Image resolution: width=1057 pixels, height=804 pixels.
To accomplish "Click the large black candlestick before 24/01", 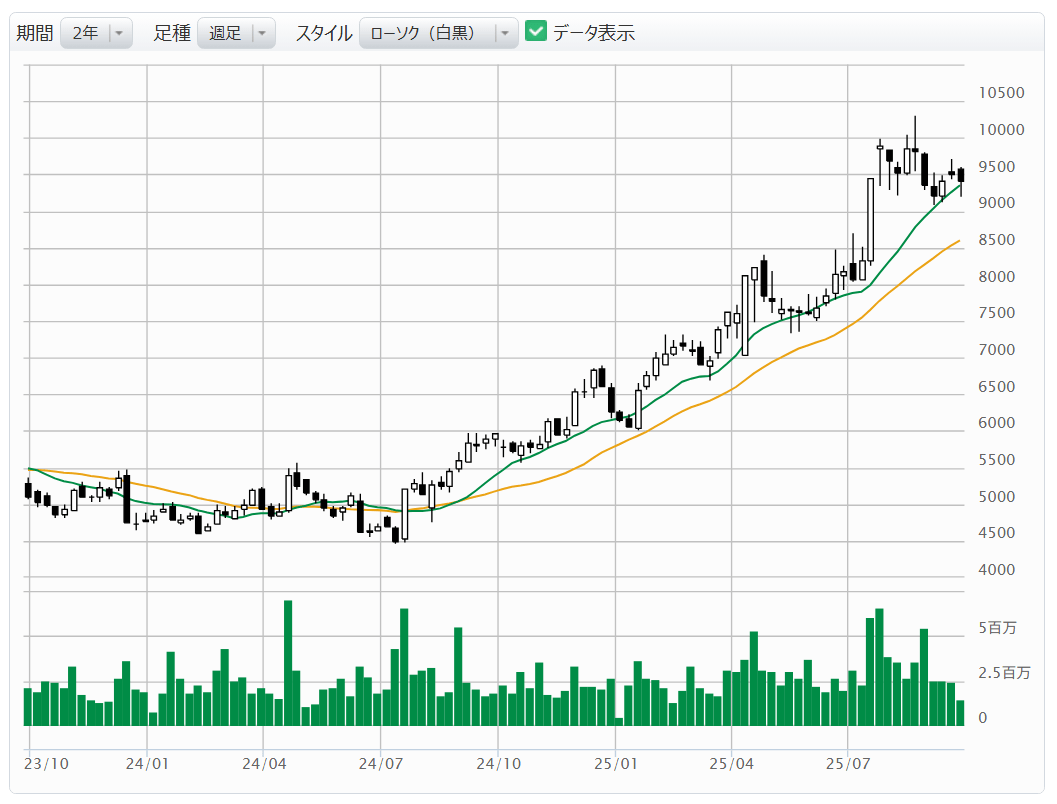I will (x=127, y=499).
